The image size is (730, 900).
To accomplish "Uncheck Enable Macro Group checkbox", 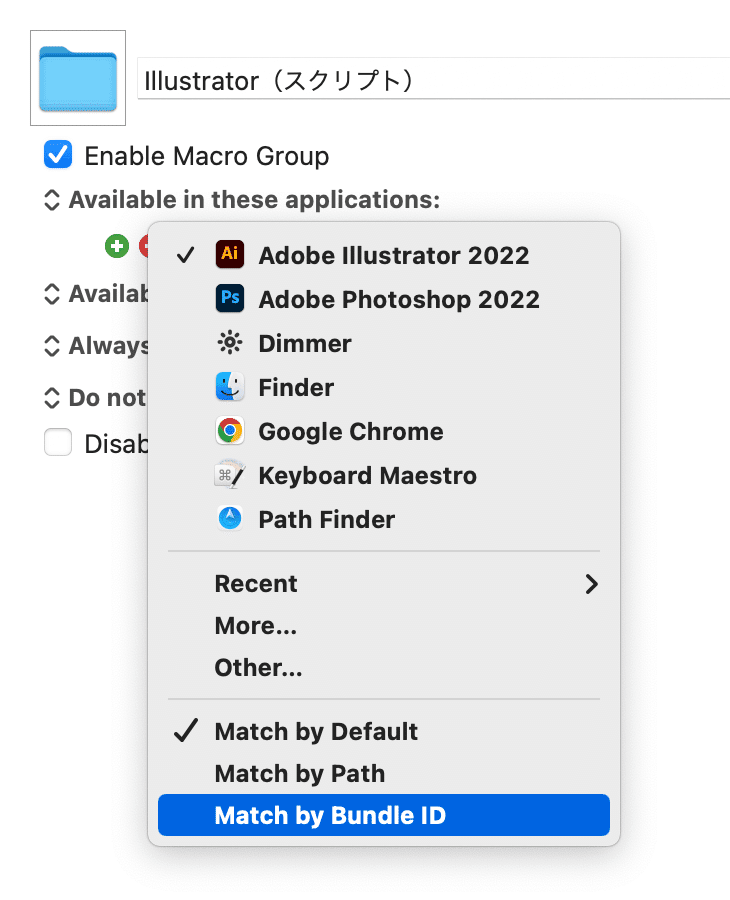I will 58,154.
